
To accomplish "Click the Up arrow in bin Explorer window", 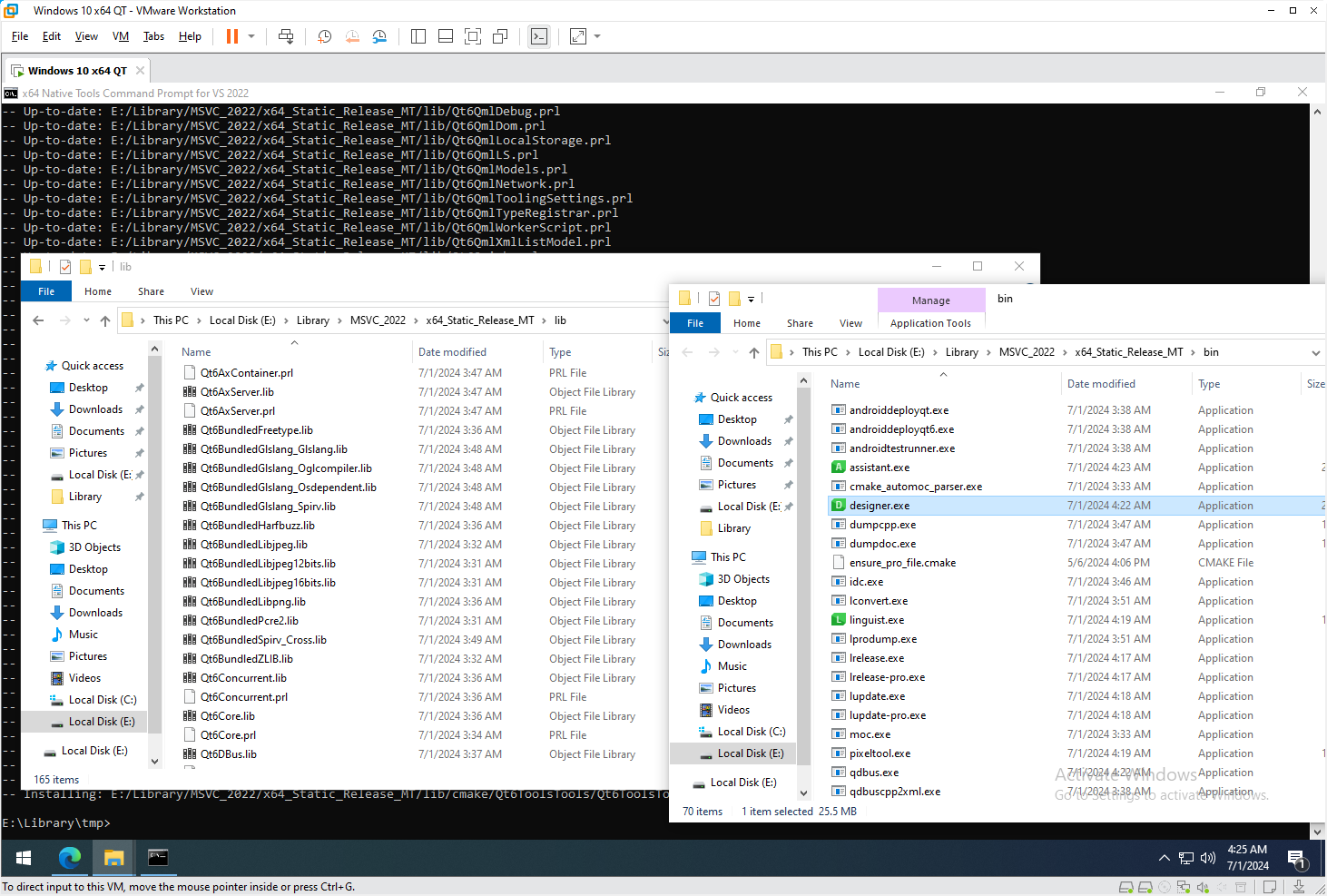I will 754,352.
